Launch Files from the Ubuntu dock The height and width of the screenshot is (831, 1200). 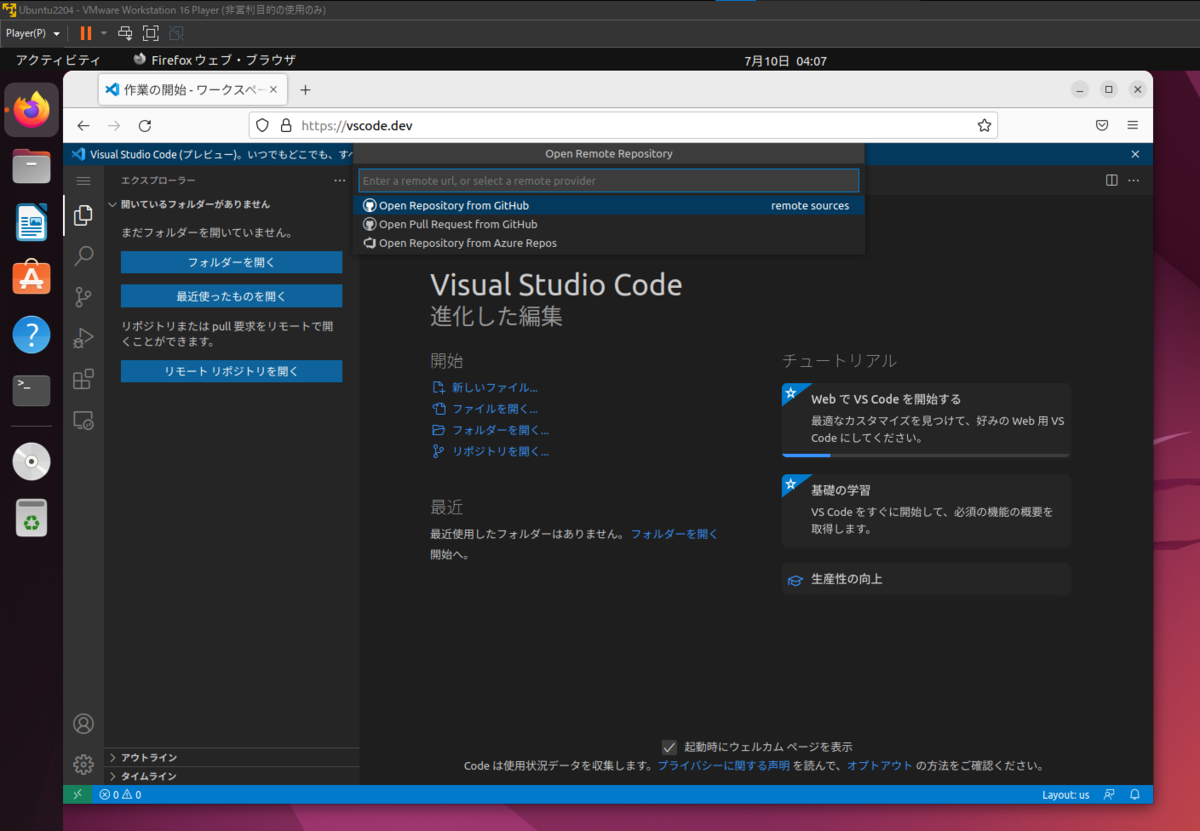pos(32,166)
